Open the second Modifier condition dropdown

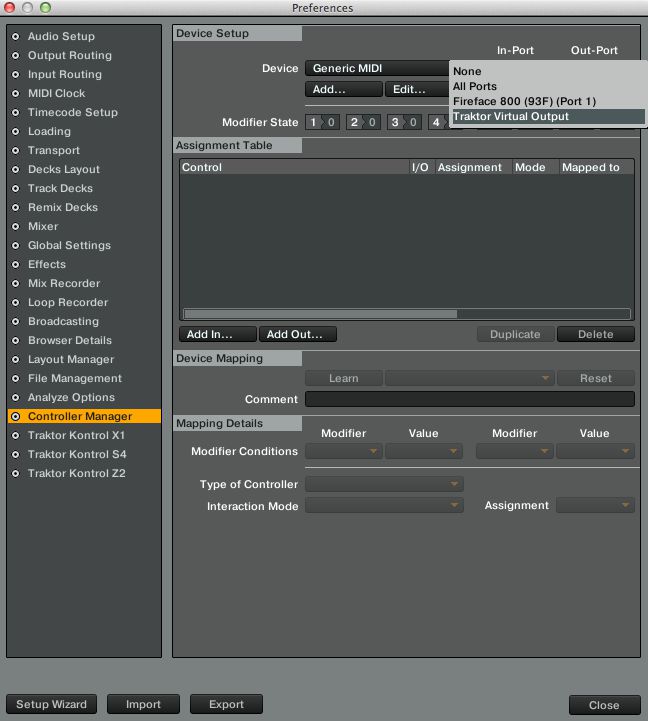click(x=515, y=451)
